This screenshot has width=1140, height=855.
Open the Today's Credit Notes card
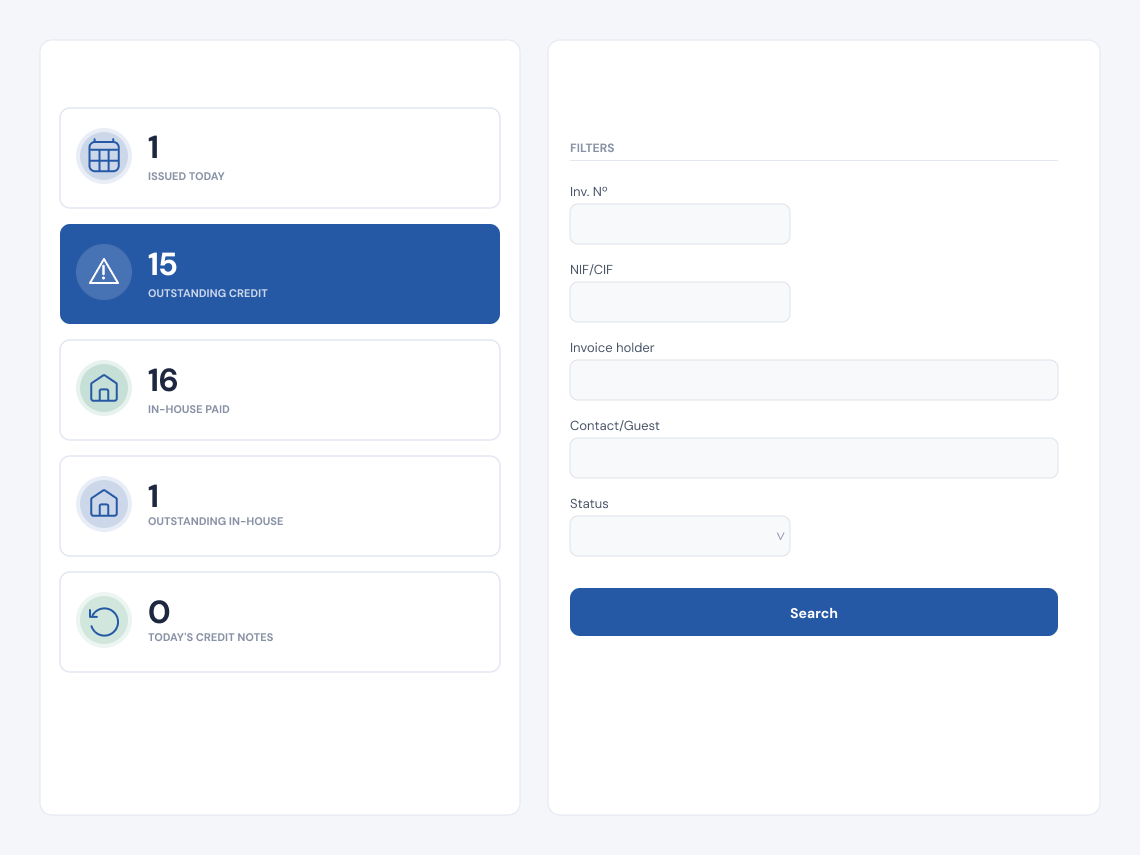(x=280, y=622)
